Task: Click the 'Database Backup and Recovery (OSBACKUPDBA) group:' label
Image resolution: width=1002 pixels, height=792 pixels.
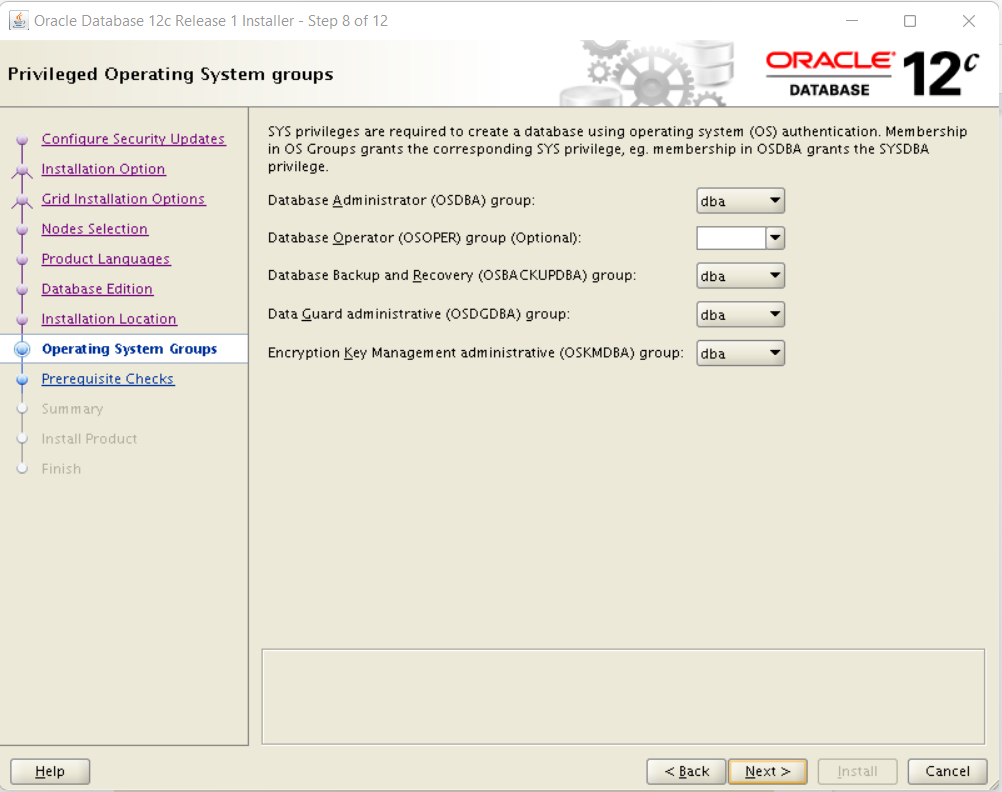Action: click(x=452, y=276)
